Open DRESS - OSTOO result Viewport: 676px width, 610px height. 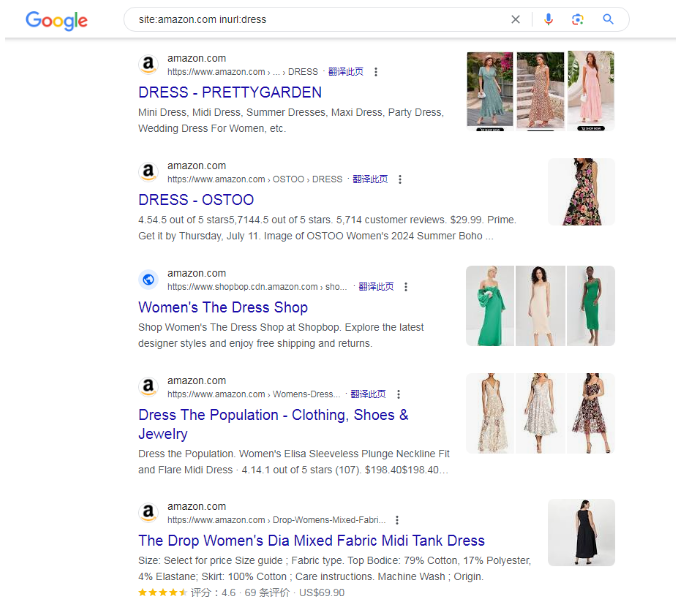click(x=196, y=200)
